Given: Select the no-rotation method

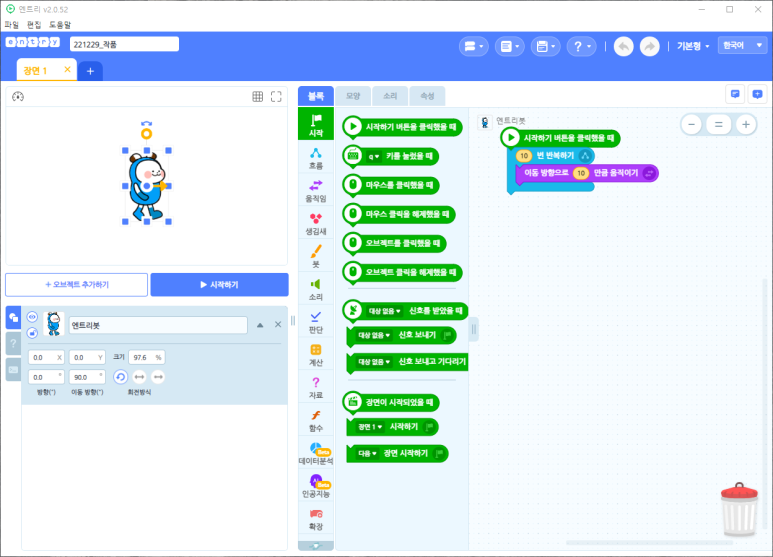Looking at the screenshot, I should (x=158, y=377).
